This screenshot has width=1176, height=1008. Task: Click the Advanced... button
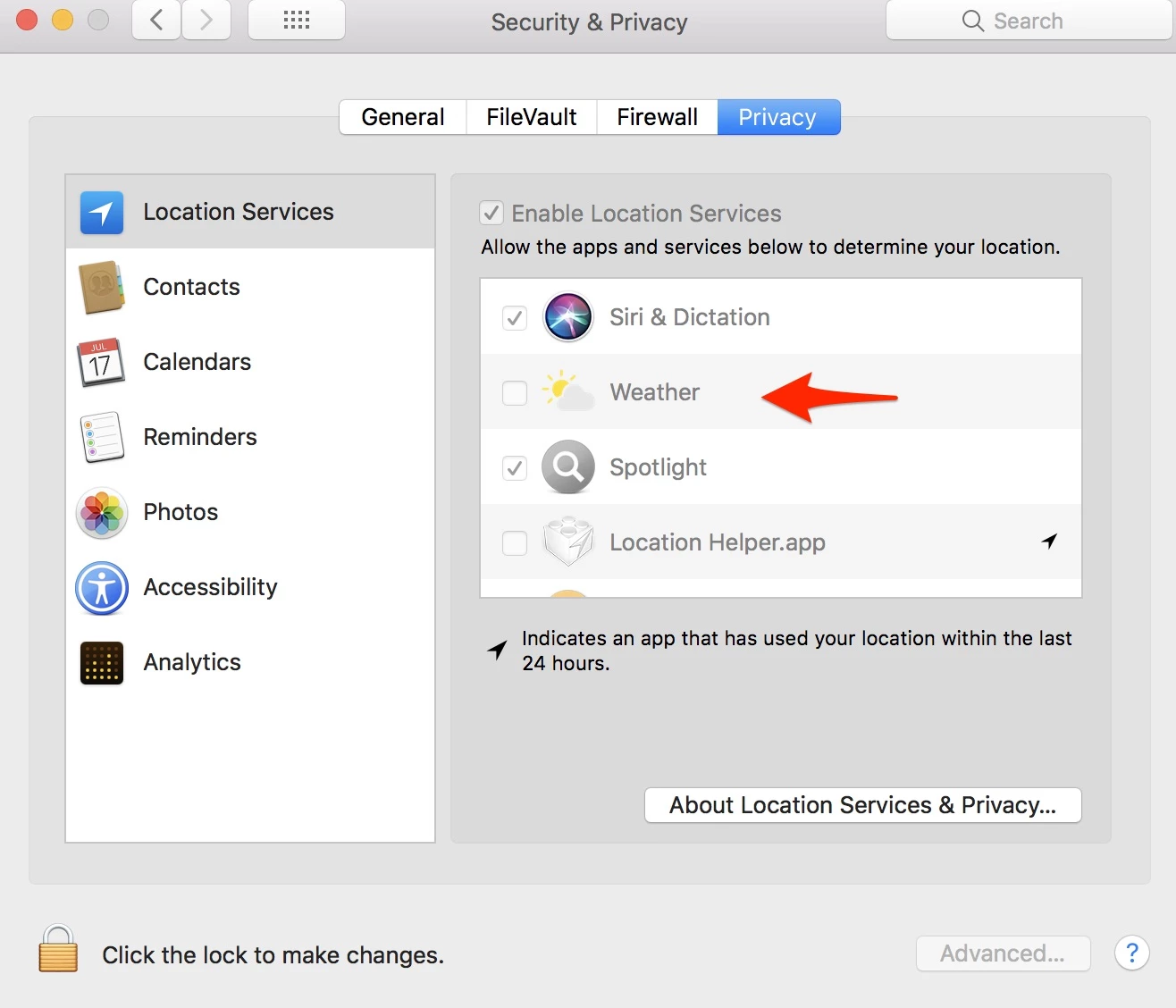[1003, 953]
